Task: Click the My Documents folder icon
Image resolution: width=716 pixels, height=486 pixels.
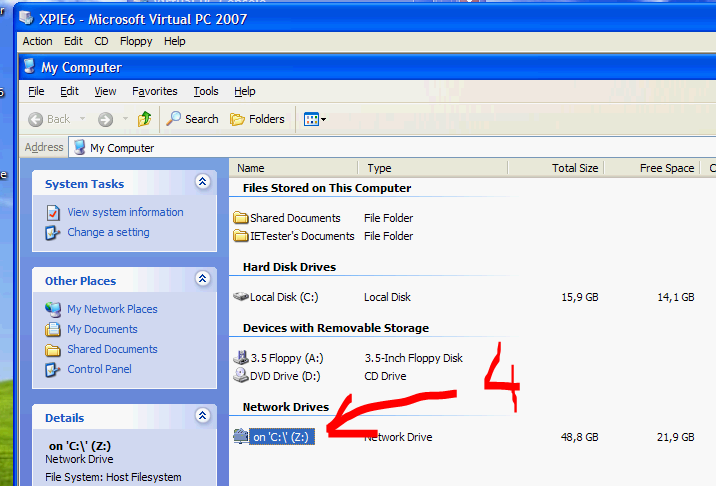Action: [x=53, y=329]
